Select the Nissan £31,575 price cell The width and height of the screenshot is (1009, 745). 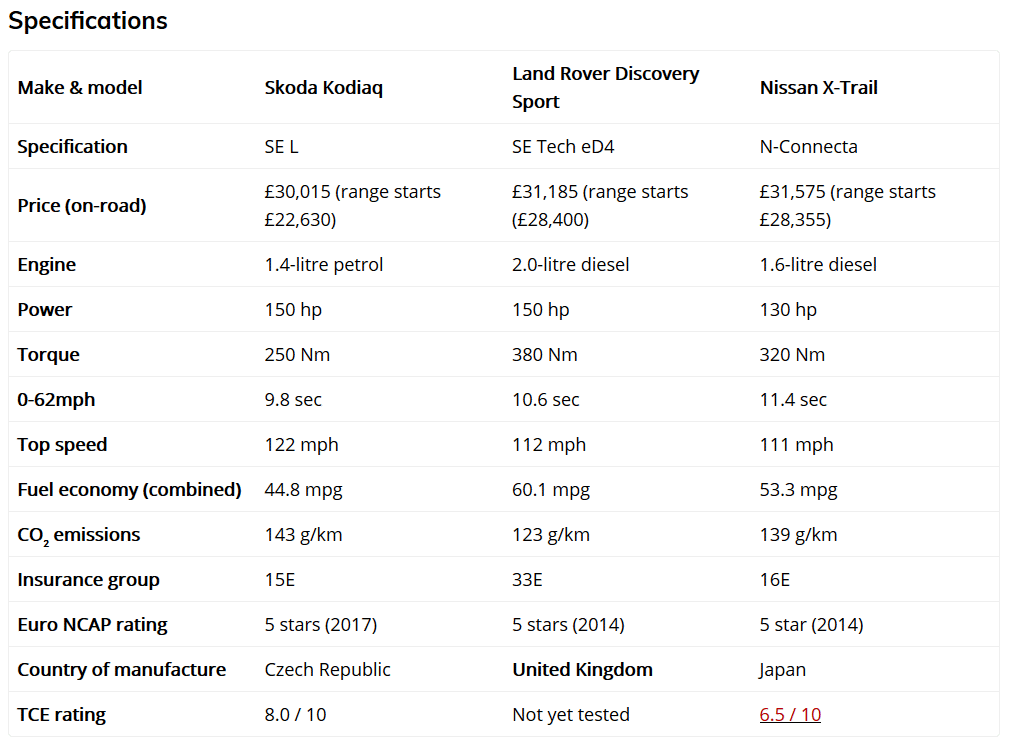(x=847, y=206)
